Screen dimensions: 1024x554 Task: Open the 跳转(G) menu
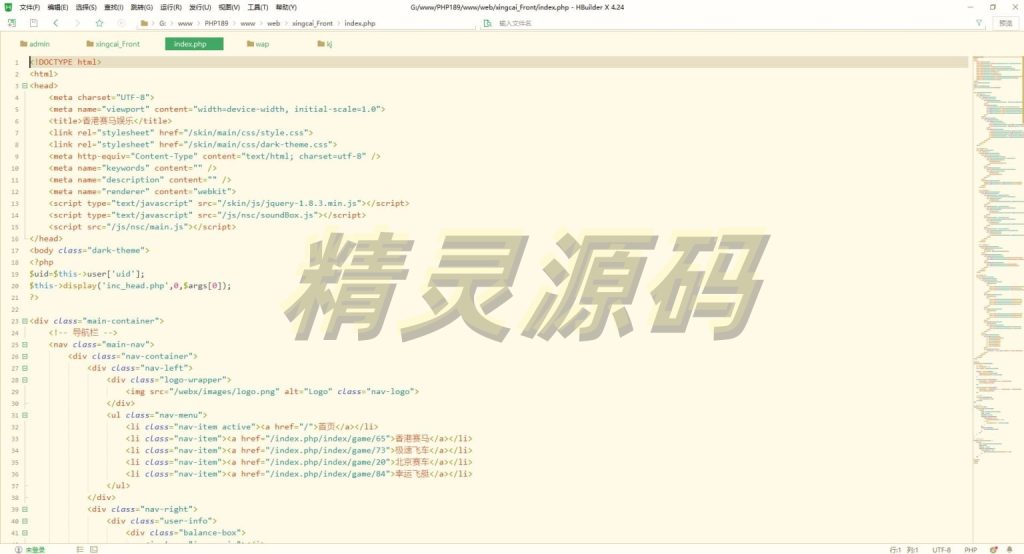(x=141, y=7)
